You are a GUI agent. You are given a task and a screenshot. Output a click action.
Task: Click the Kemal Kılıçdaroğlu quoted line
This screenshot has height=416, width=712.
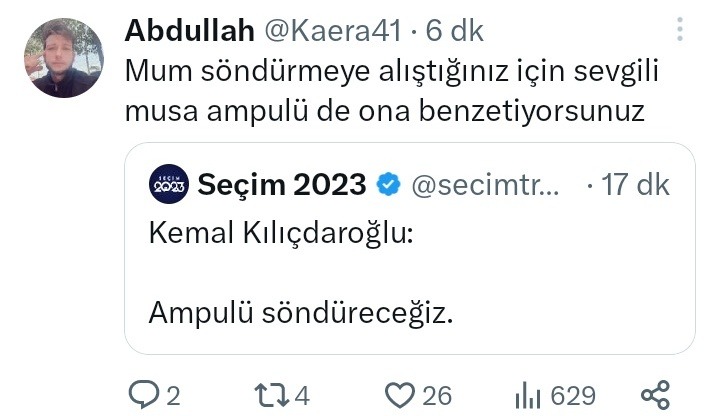pos(281,234)
